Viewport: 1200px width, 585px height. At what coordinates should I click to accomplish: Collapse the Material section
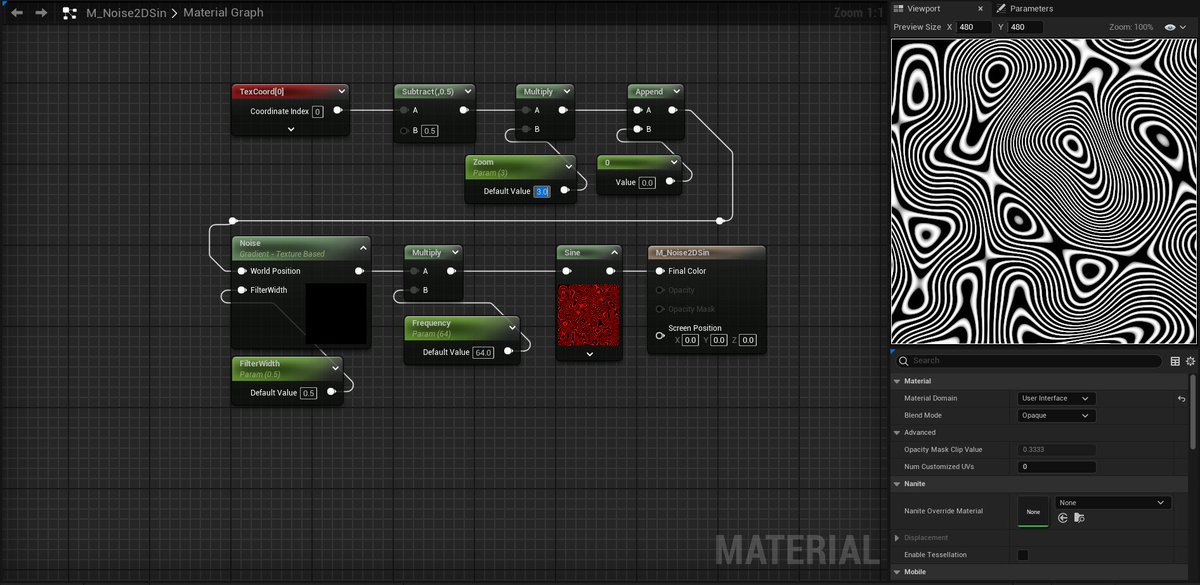(x=897, y=381)
